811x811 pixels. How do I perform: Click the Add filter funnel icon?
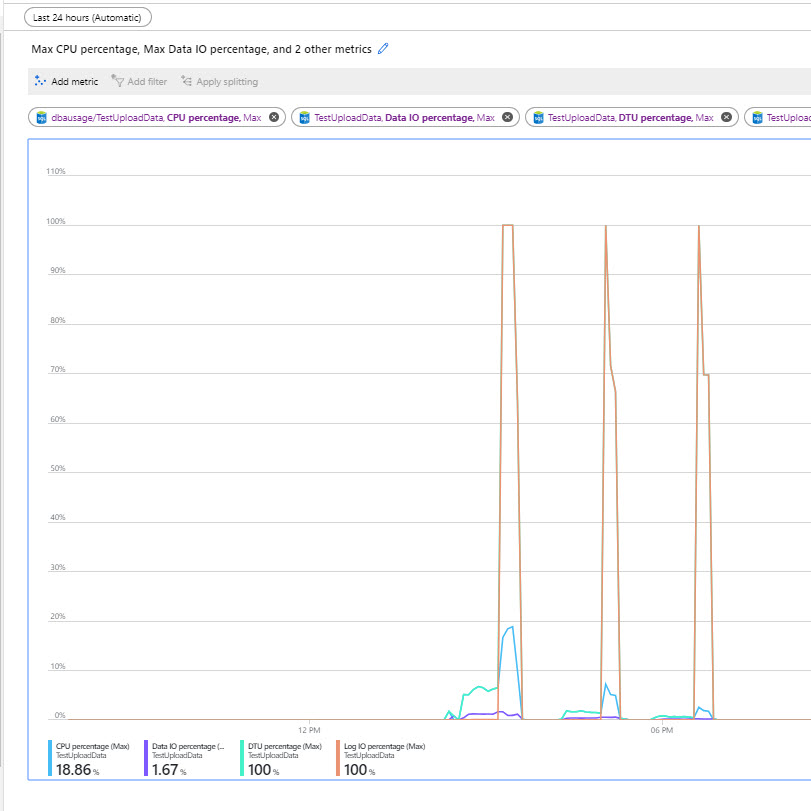tap(117, 81)
